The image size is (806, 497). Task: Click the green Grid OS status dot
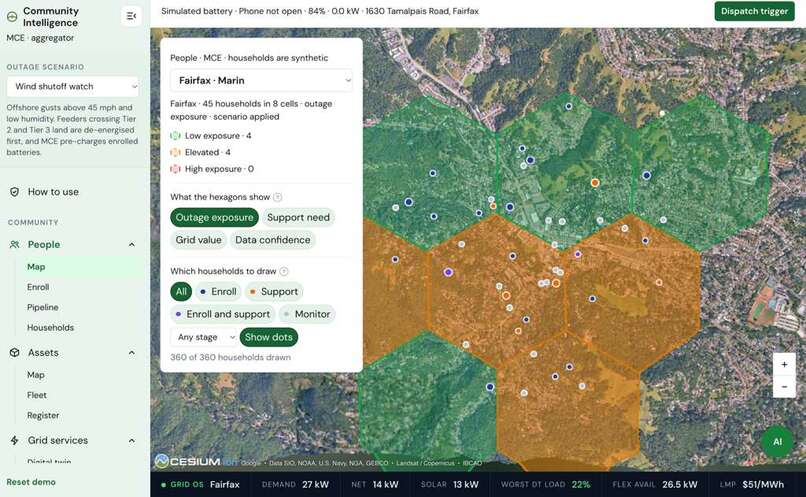tap(163, 485)
